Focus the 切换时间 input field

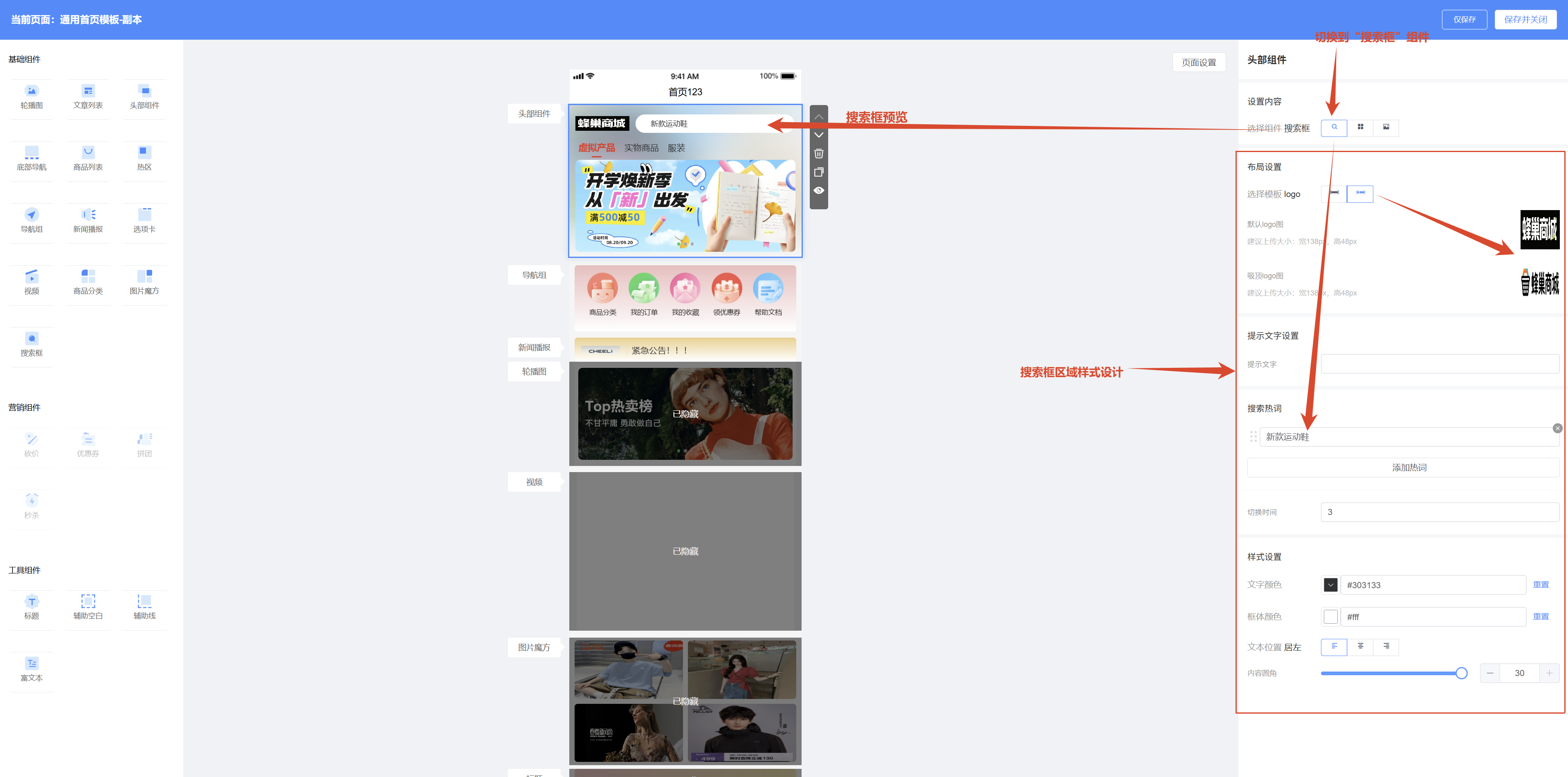pyautogui.click(x=1440, y=512)
